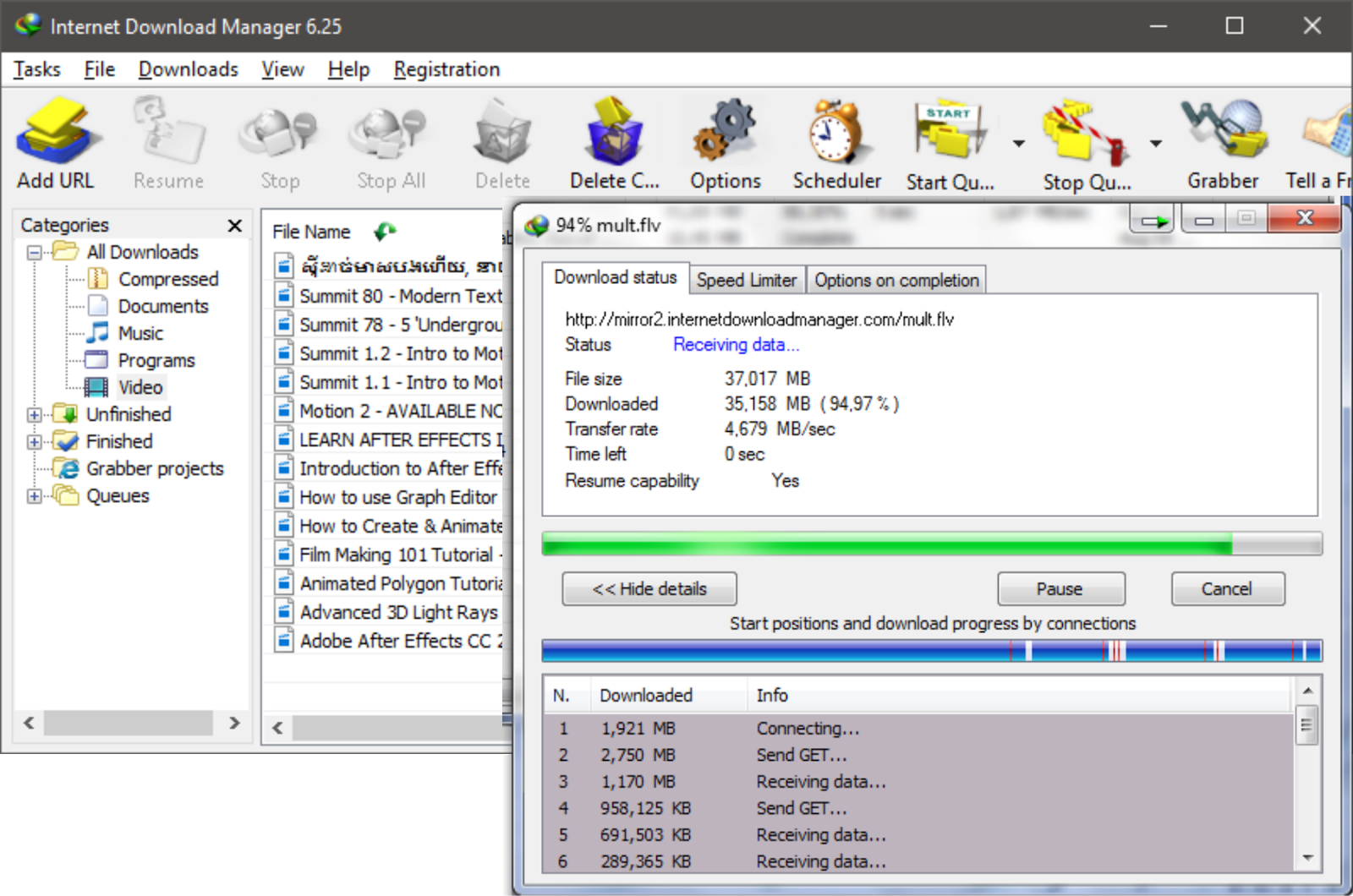Image resolution: width=1353 pixels, height=896 pixels.
Task: Click the Delete Completed toolbar icon
Action: coord(615,131)
